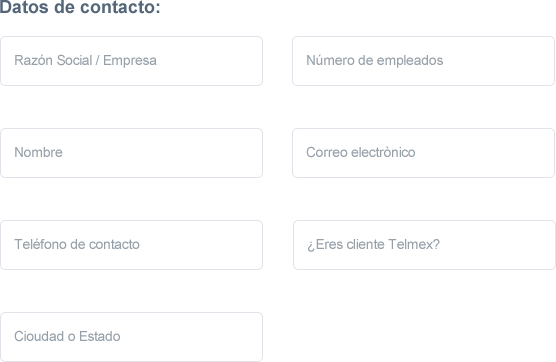556x362 pixels.
Task: Focus the Razón Social / Empresa field
Action: 131,61
